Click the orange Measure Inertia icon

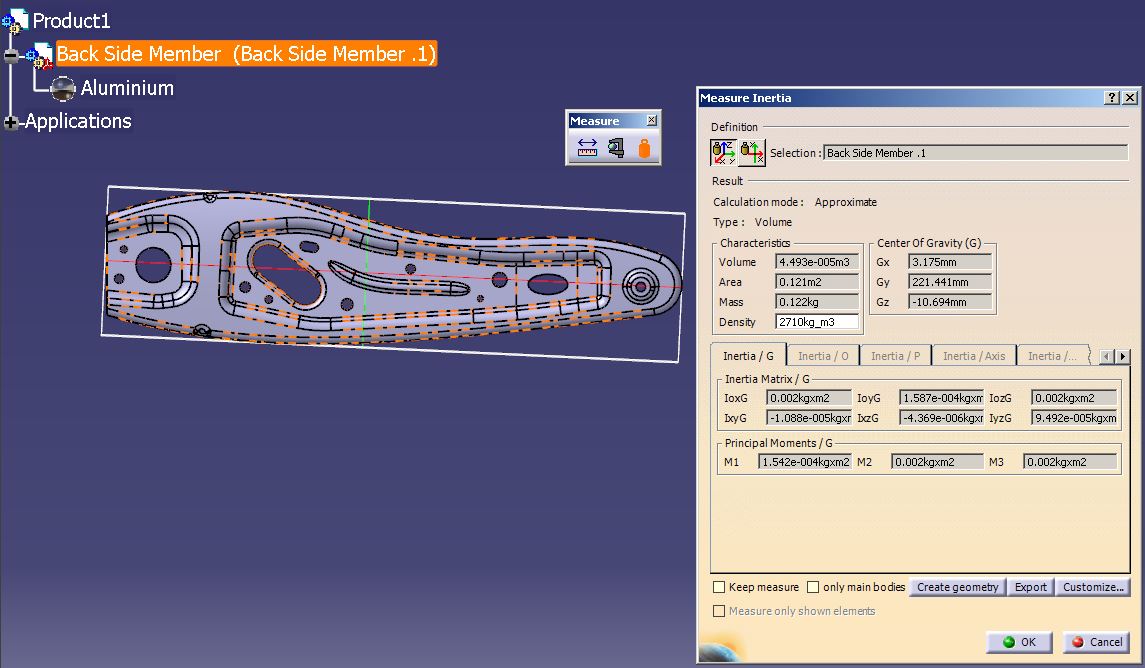(x=644, y=149)
